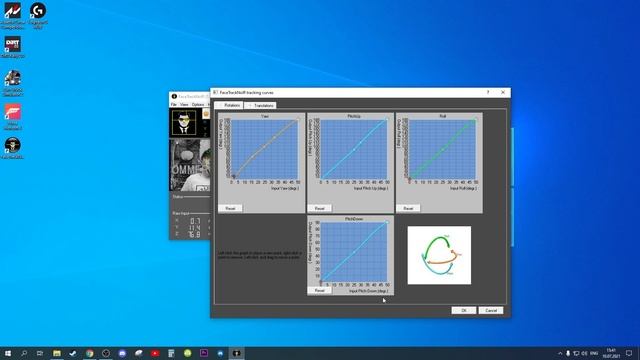
Task: Place a point on the Pitch Up graph
Action: pos(354,149)
